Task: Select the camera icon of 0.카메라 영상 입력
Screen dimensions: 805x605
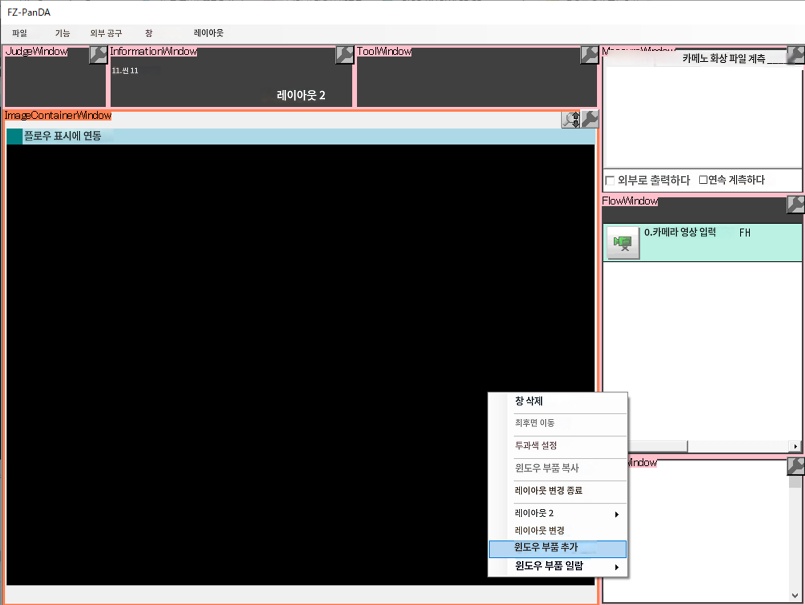Action: pyautogui.click(x=623, y=242)
